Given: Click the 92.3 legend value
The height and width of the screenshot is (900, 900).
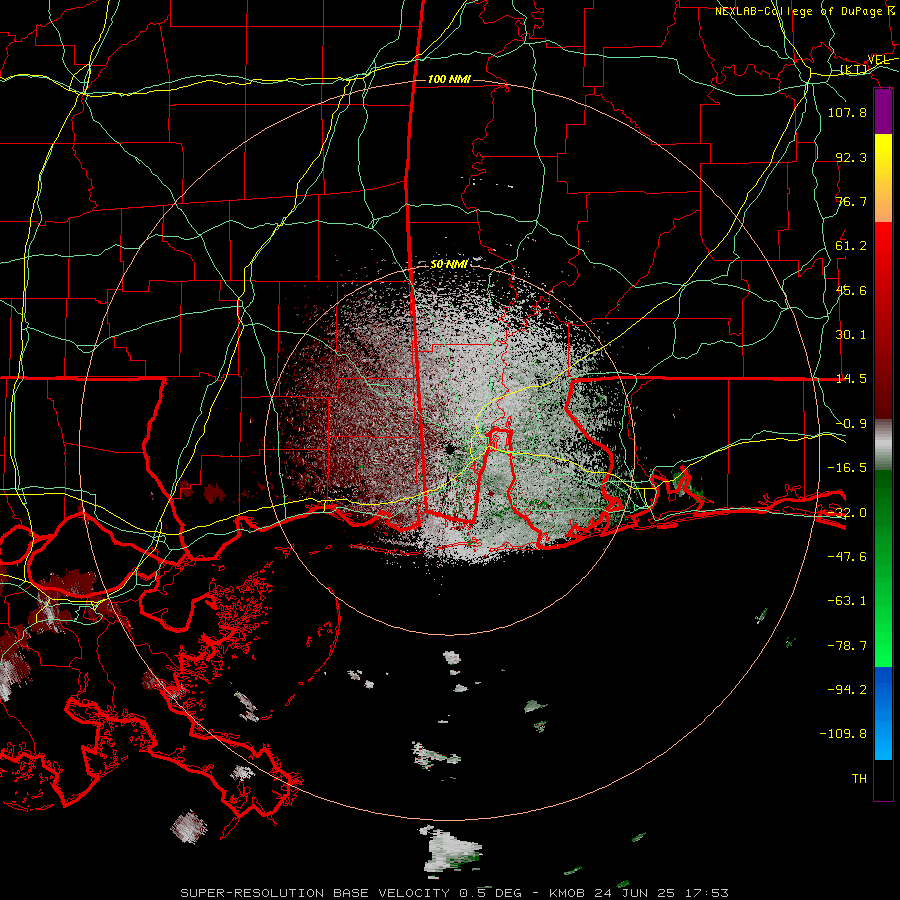Looking at the screenshot, I should 851,157.
